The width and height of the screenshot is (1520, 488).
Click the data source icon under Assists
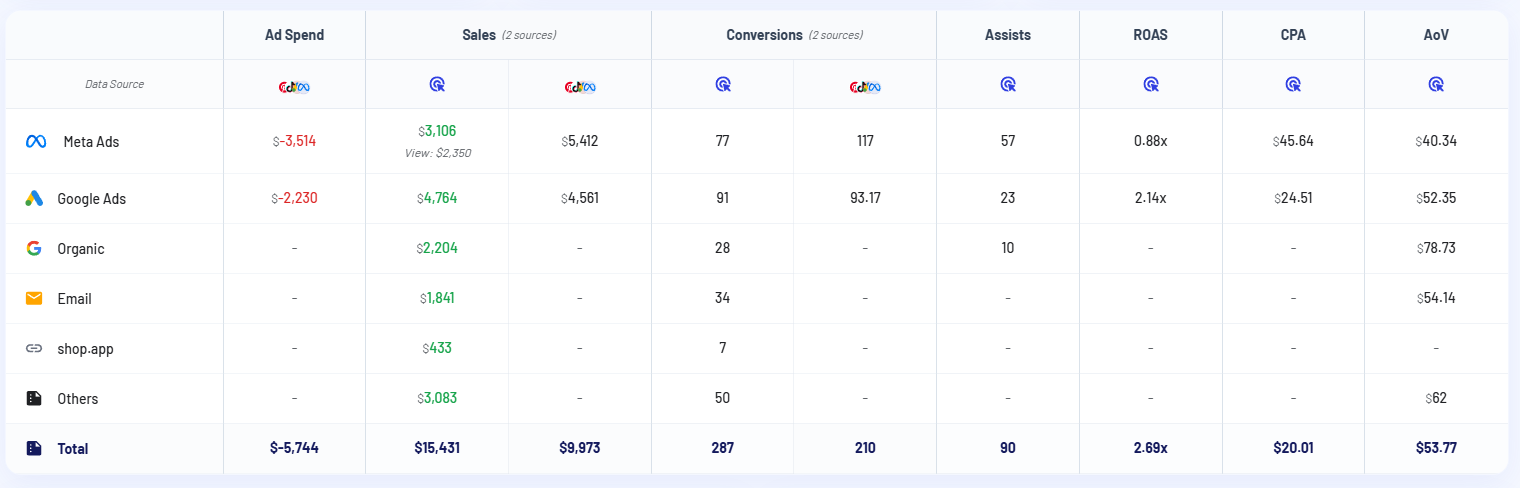pos(1007,85)
